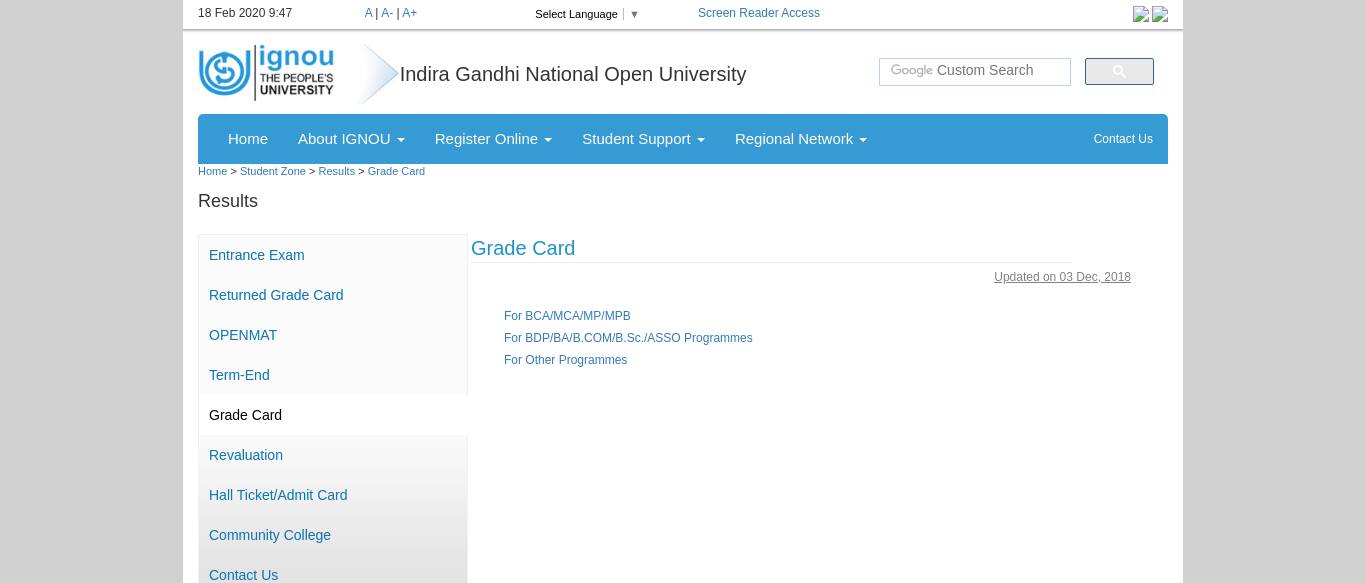The image size is (1366, 583).
Task: Open the Regional Network dropdown
Action: tap(800, 139)
